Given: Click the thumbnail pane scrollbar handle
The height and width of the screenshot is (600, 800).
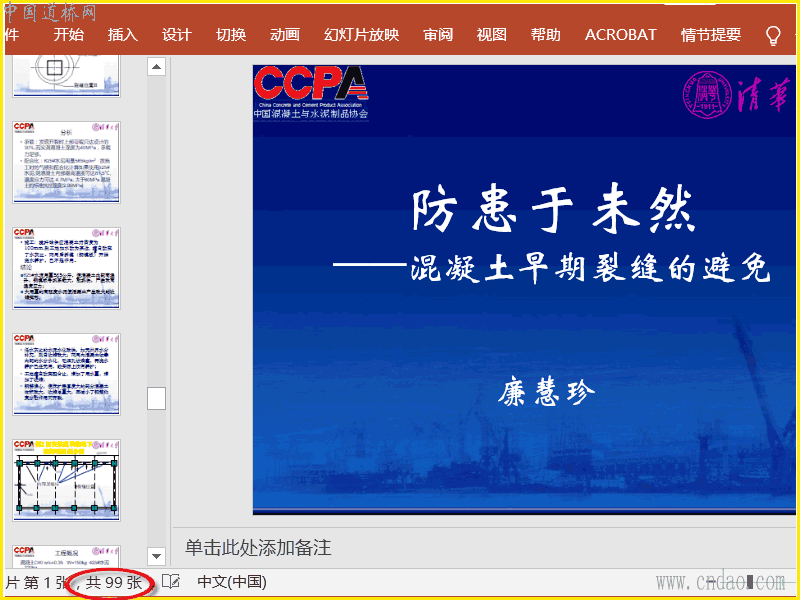Looking at the screenshot, I should [x=157, y=398].
